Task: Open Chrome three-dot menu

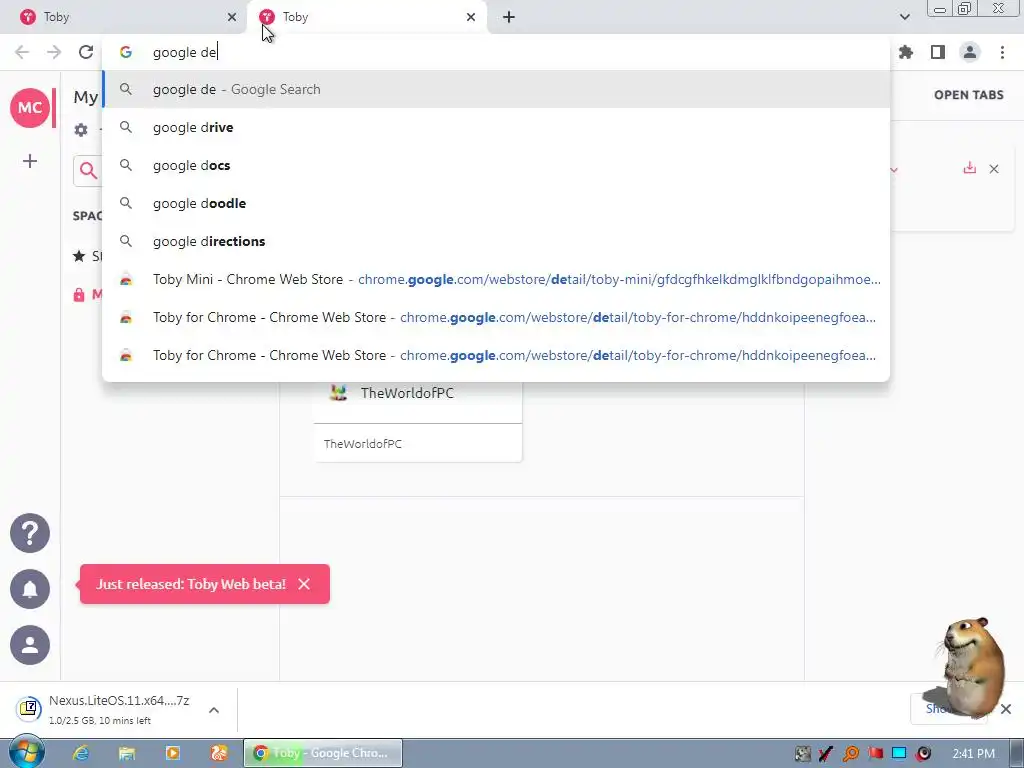Action: click(x=1002, y=52)
